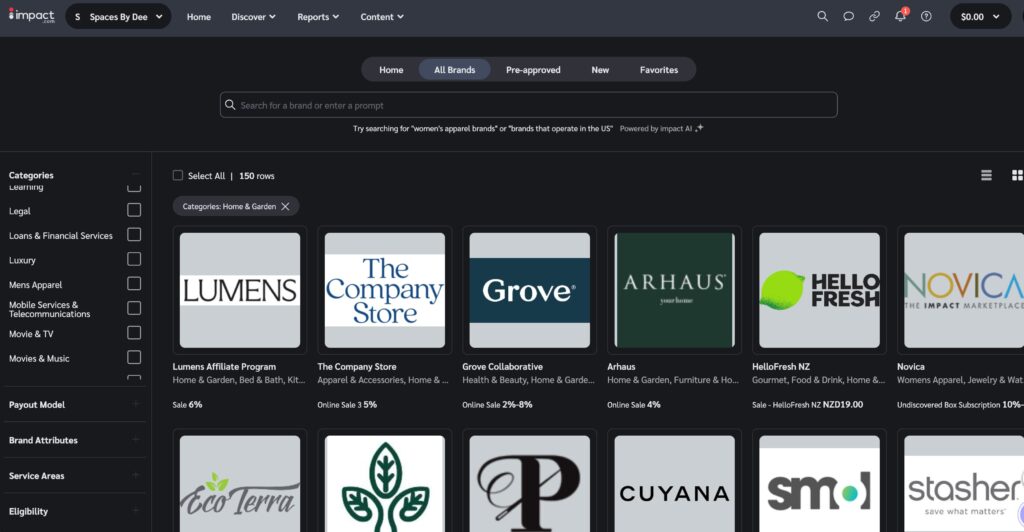Open the smol logo card
Image resolution: width=1024 pixels, height=532 pixels.
click(x=820, y=484)
